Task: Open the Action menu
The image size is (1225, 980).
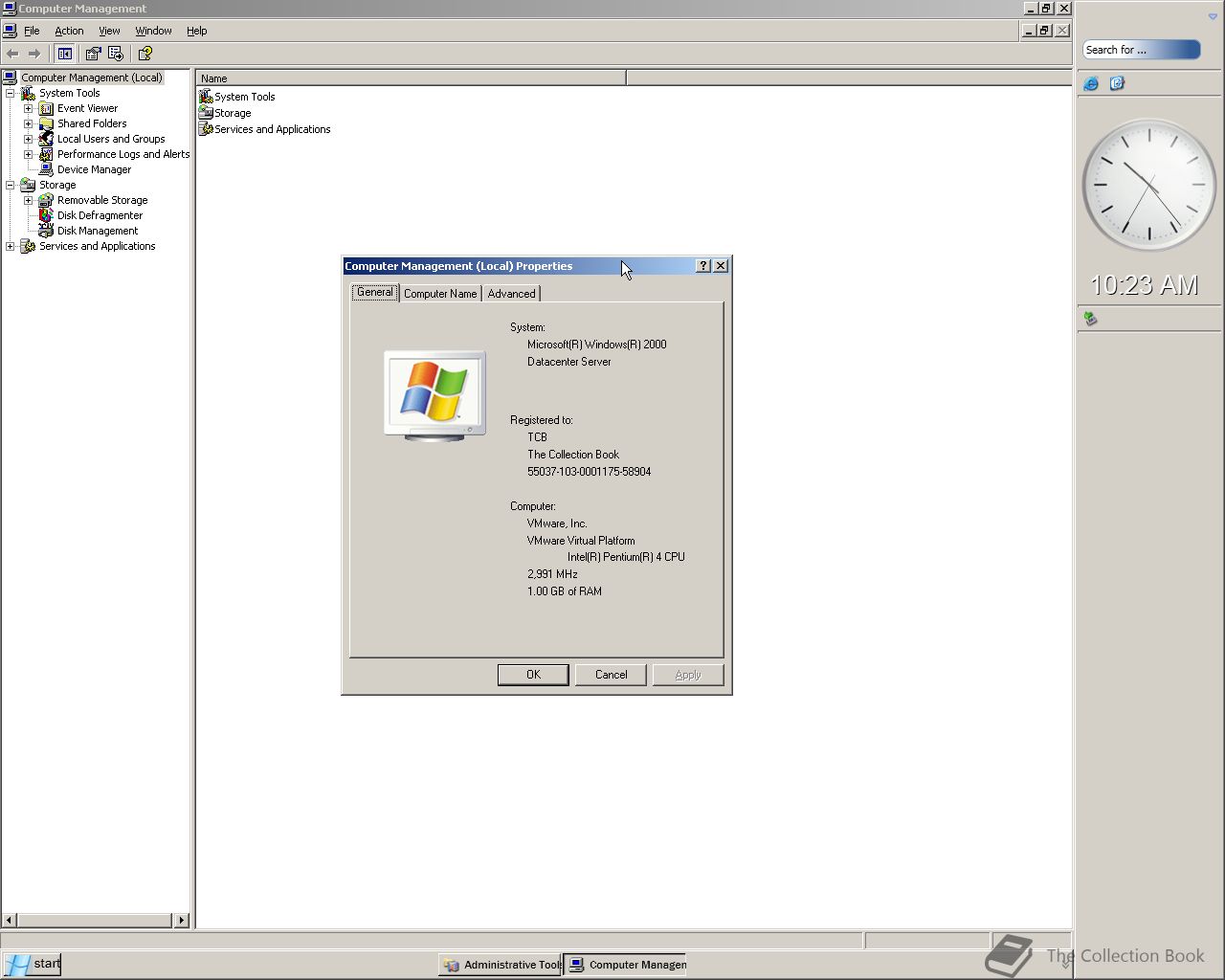Action: pos(69,31)
